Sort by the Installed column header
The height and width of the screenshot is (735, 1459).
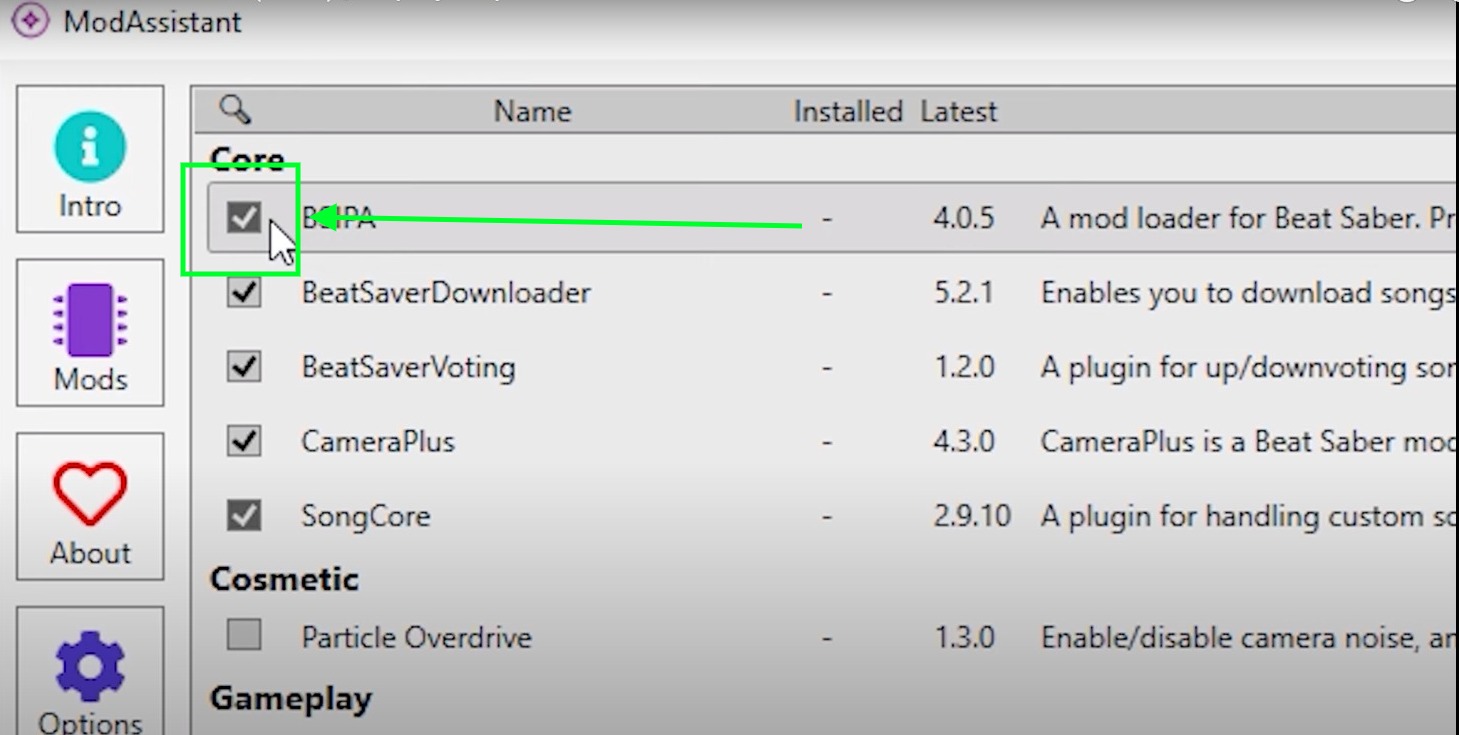(848, 111)
